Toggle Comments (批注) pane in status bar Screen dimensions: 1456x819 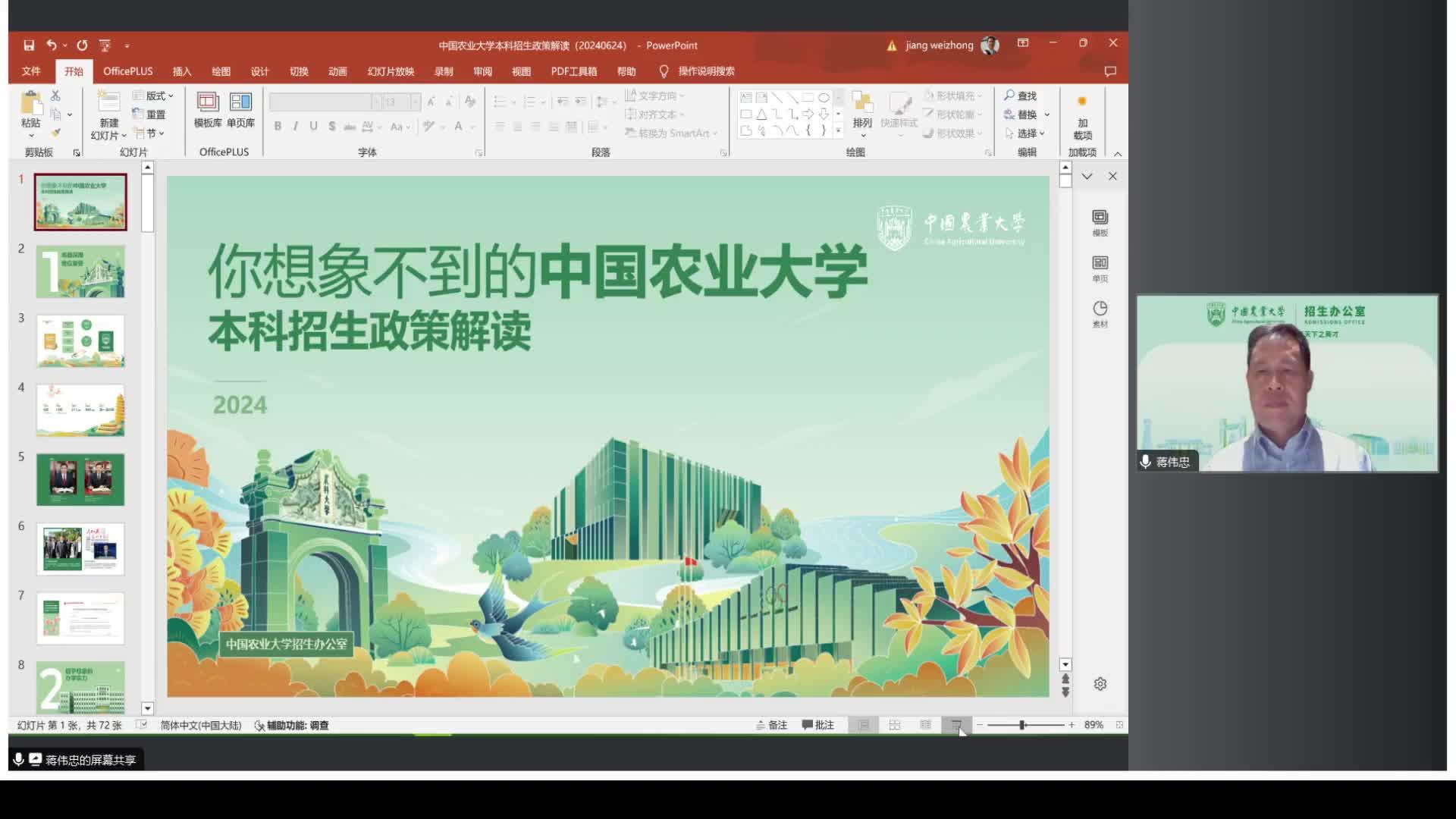point(818,725)
